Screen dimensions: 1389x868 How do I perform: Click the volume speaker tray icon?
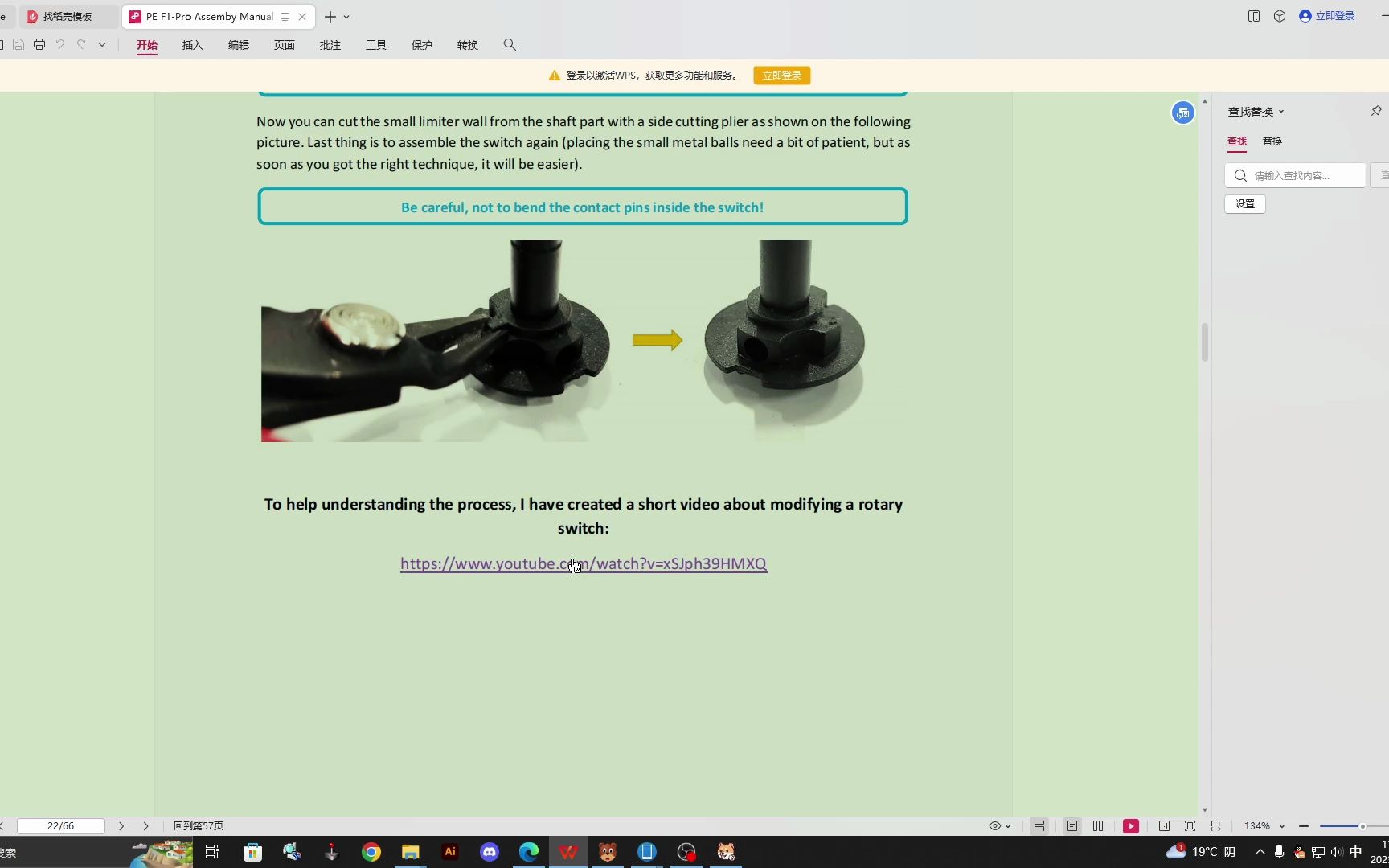pyautogui.click(x=1337, y=852)
